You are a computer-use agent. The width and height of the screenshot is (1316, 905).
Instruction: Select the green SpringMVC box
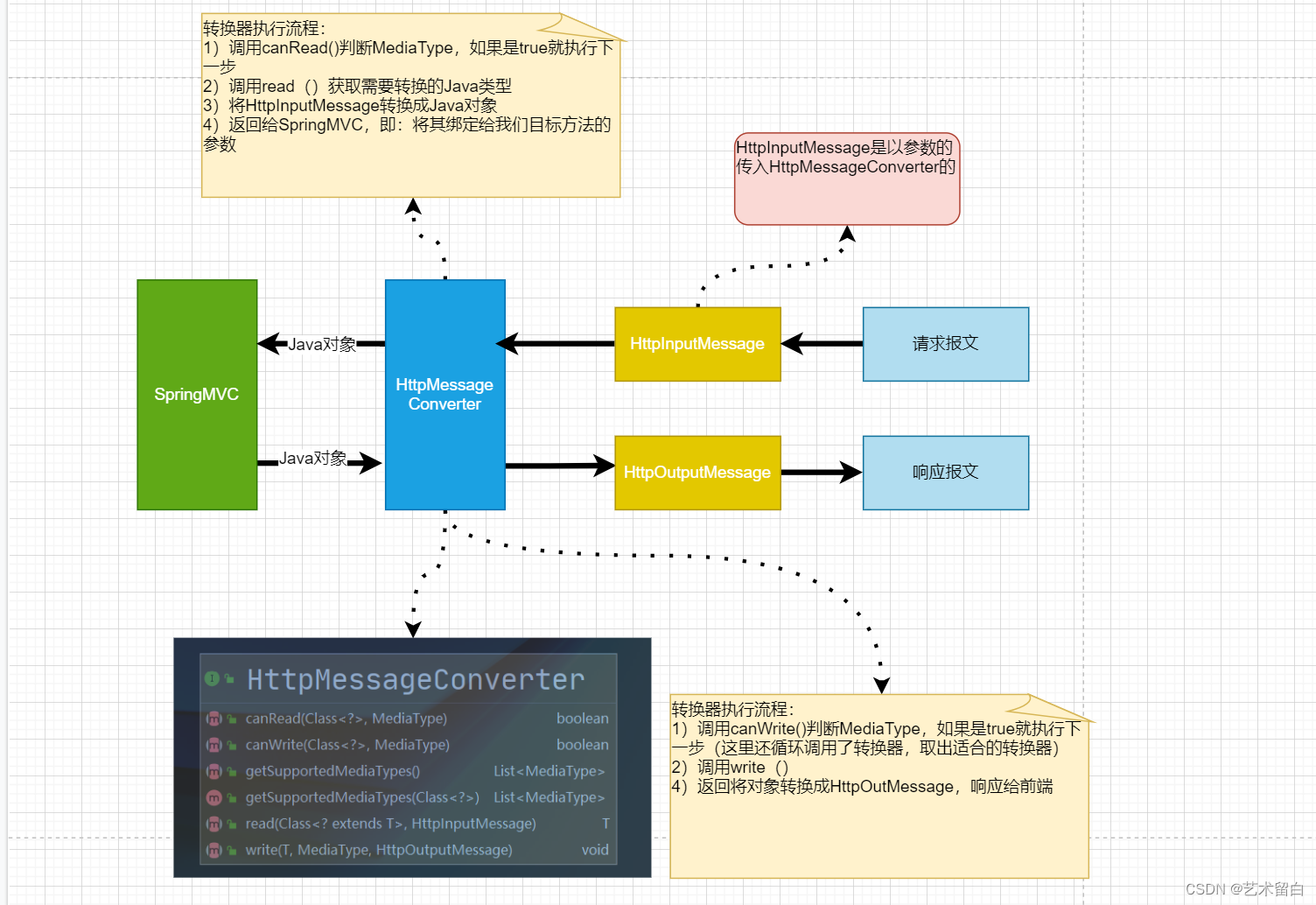197,395
